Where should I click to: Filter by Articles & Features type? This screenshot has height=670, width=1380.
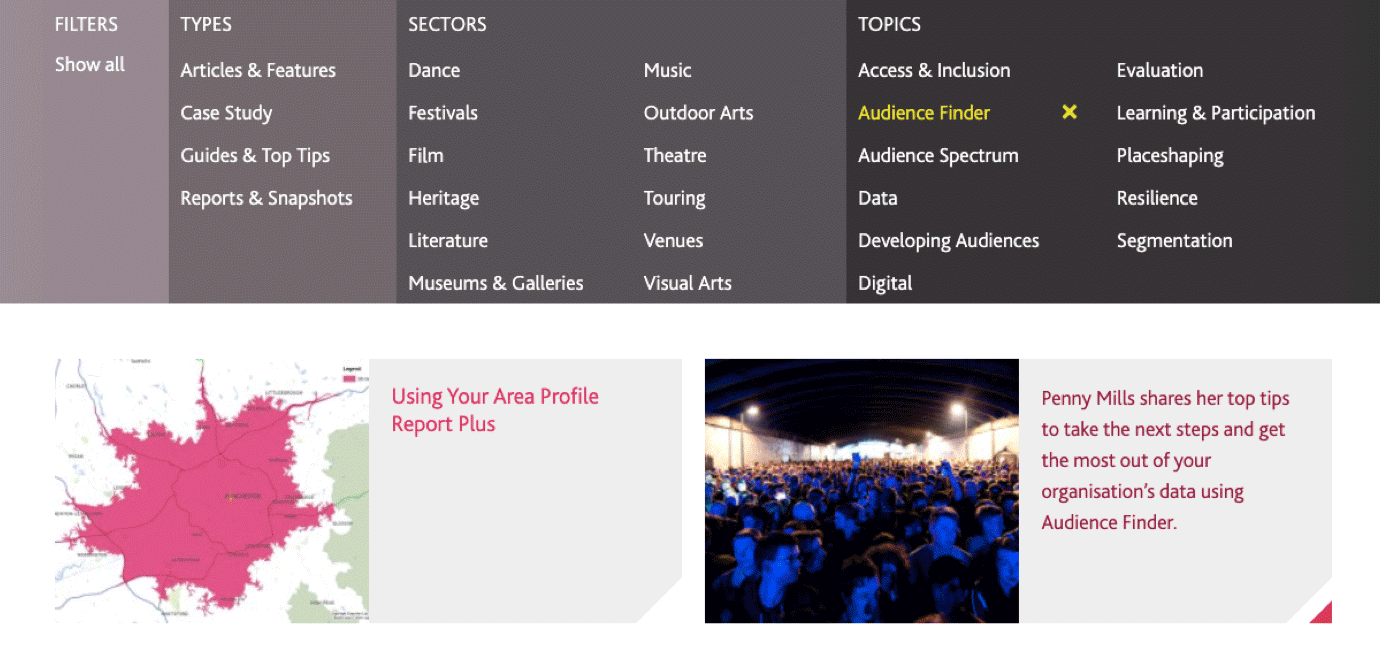coord(258,71)
